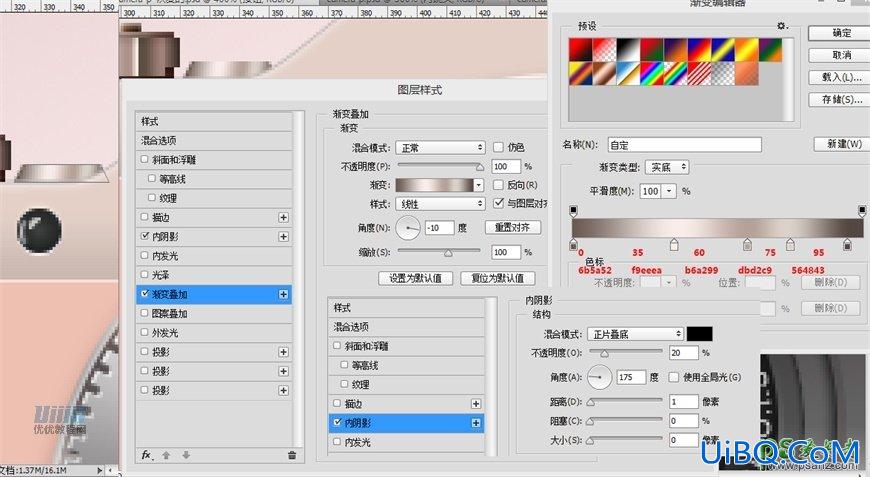Select the gray checkered neutral density preset

point(723,73)
